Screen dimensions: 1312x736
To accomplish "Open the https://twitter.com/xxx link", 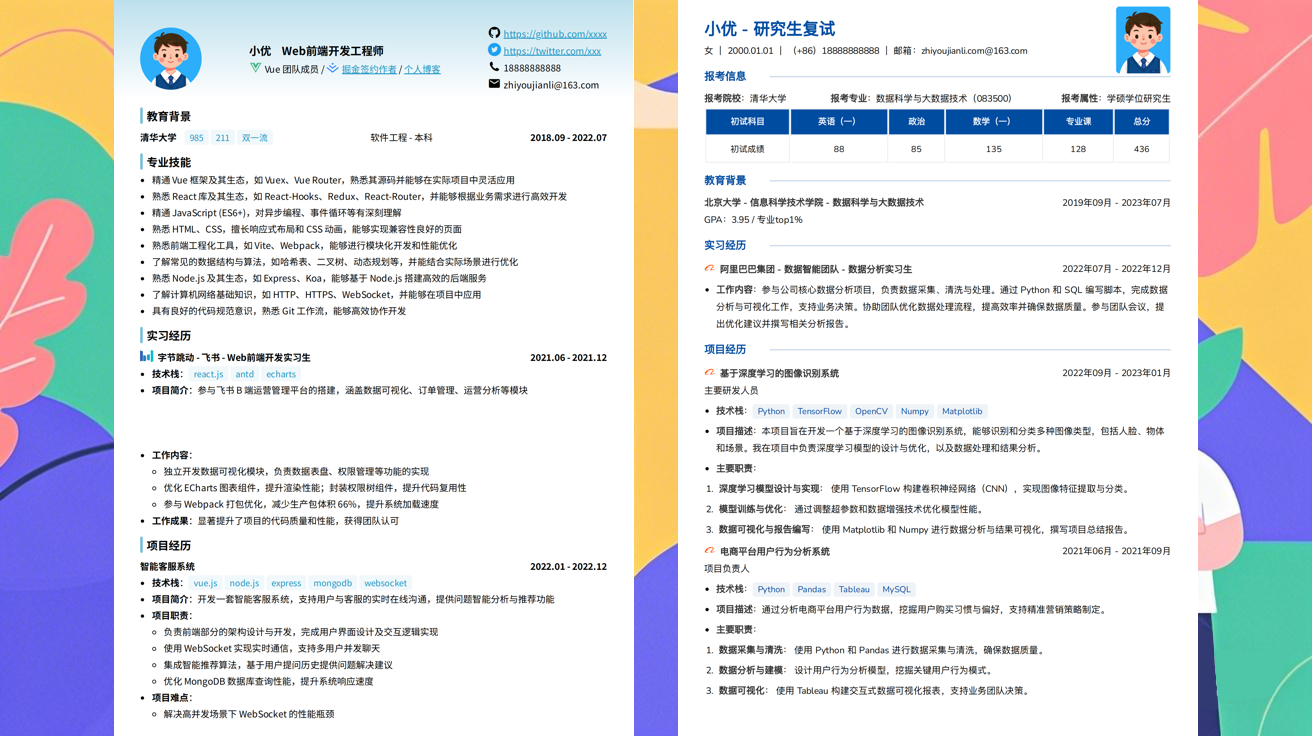I will tap(552, 51).
